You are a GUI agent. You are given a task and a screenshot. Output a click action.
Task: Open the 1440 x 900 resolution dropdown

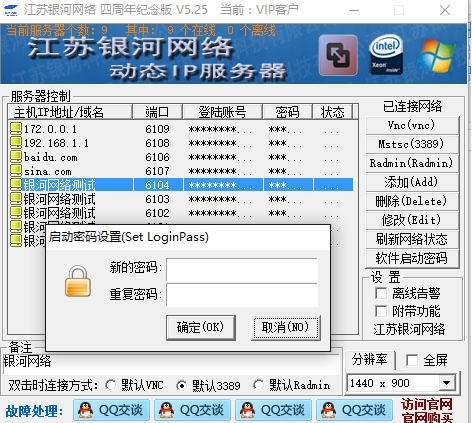(446, 383)
